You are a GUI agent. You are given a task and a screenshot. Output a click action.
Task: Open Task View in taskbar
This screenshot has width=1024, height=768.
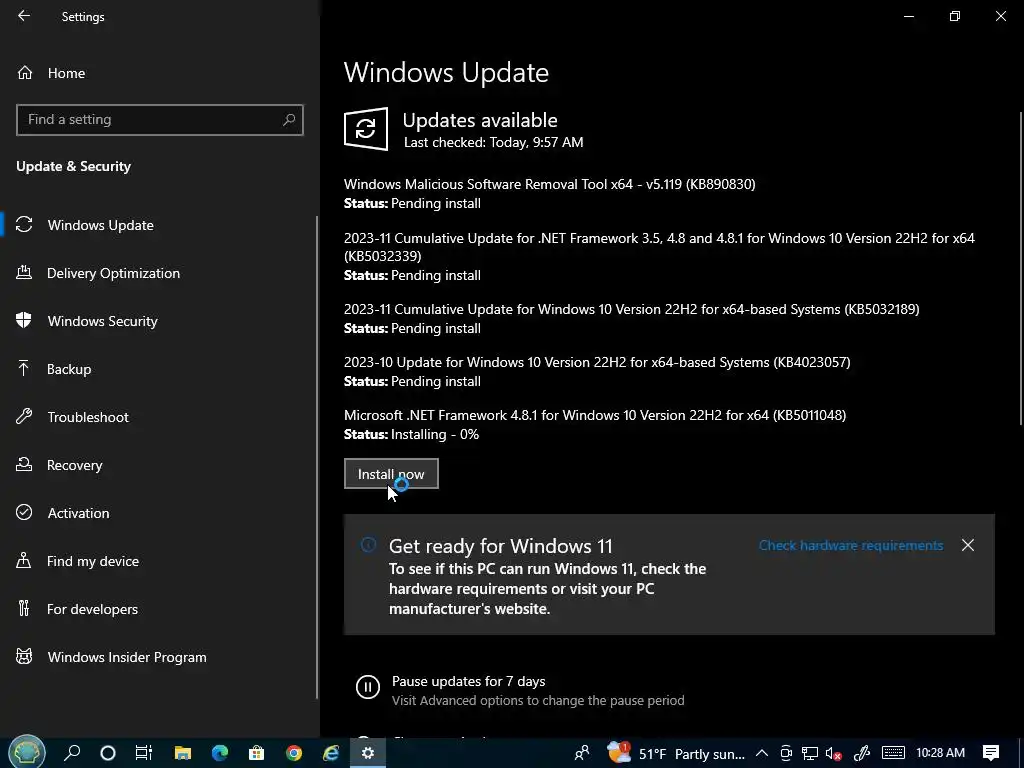(x=144, y=753)
